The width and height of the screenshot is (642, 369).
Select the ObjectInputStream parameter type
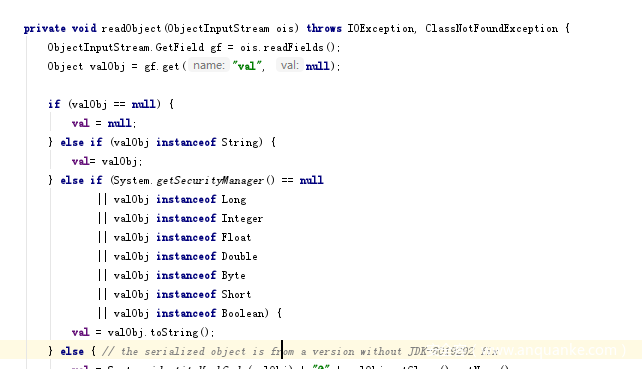click(218, 29)
